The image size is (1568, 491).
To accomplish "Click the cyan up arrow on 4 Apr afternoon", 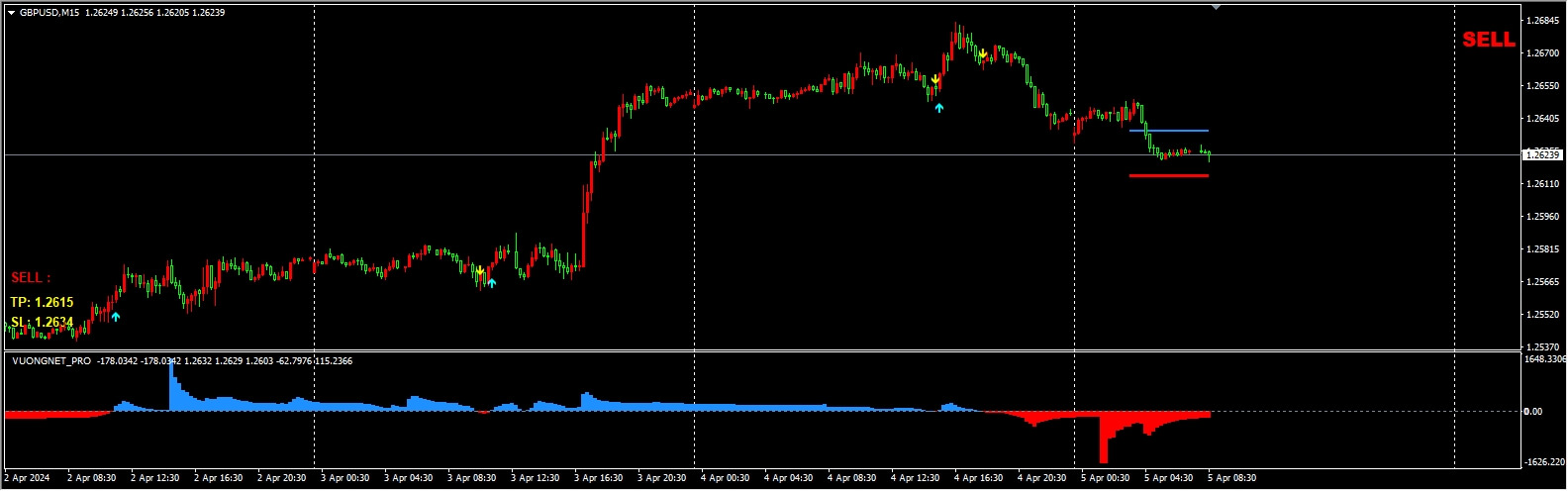I will tap(939, 107).
